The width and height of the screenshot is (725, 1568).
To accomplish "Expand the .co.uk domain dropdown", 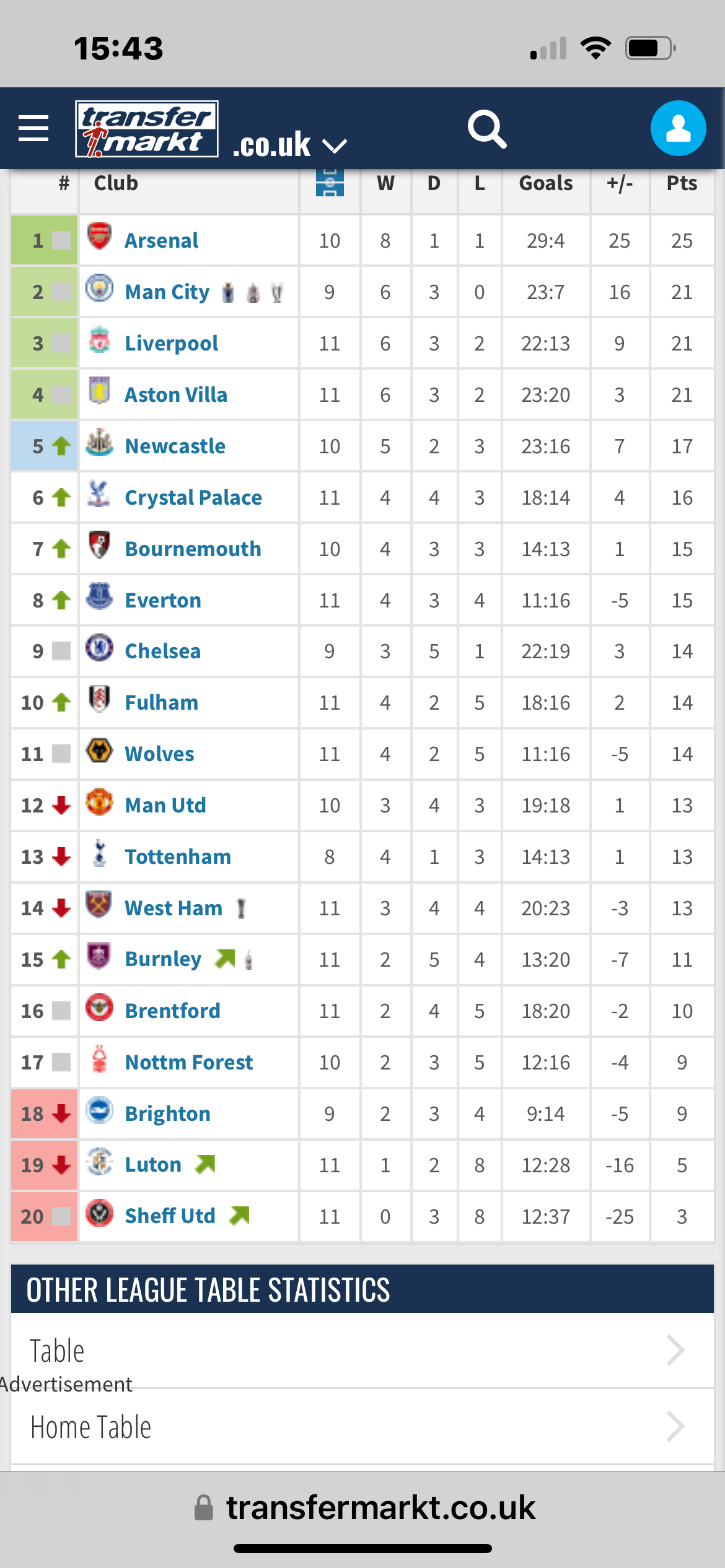I will (x=289, y=145).
